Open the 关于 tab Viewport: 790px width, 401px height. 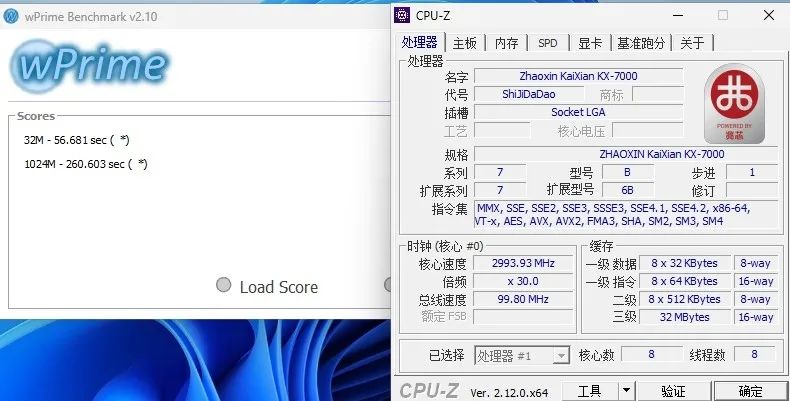click(x=693, y=43)
